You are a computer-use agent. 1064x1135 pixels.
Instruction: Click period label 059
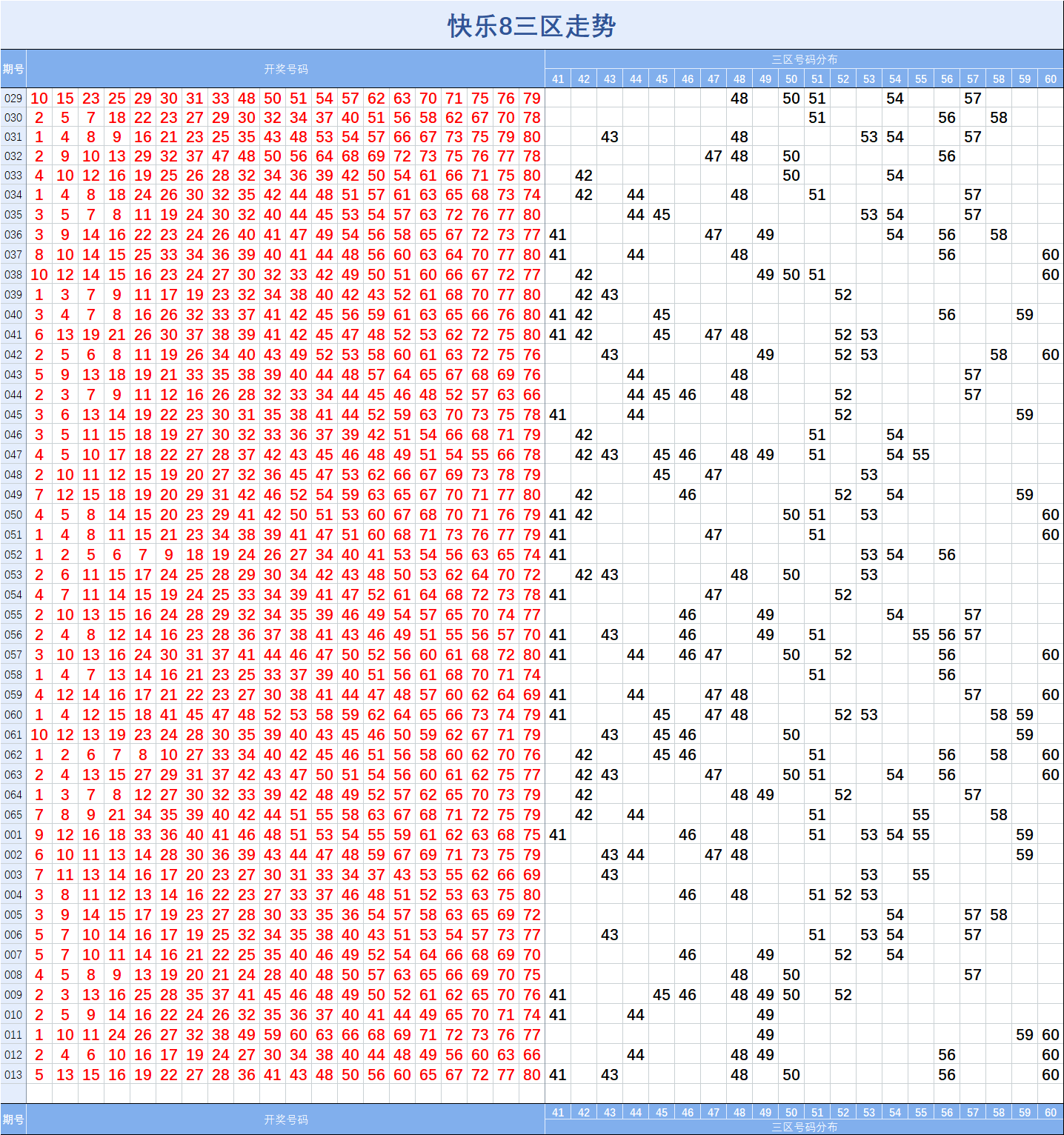tap(13, 695)
